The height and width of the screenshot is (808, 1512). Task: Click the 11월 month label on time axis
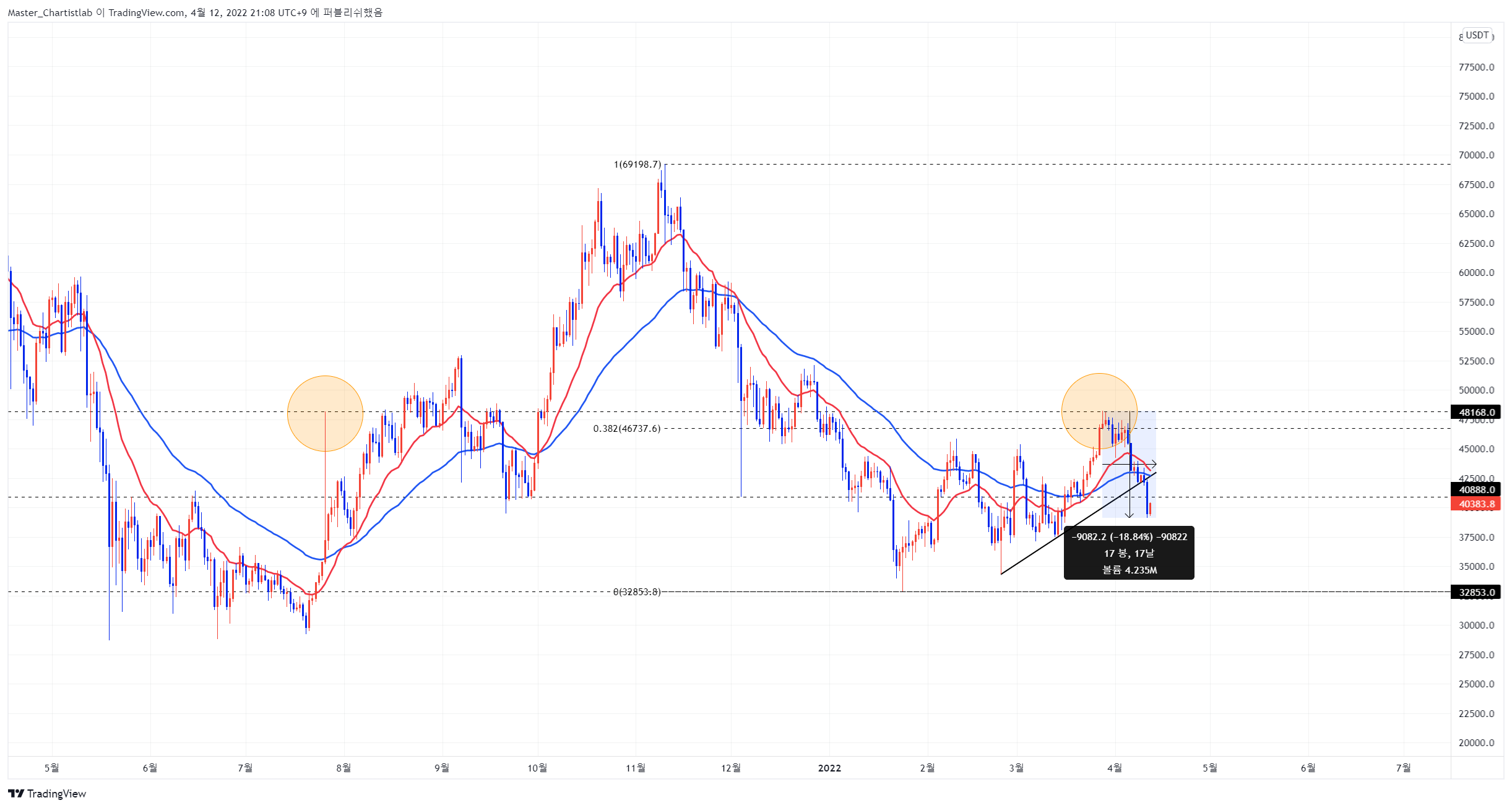tap(635, 768)
